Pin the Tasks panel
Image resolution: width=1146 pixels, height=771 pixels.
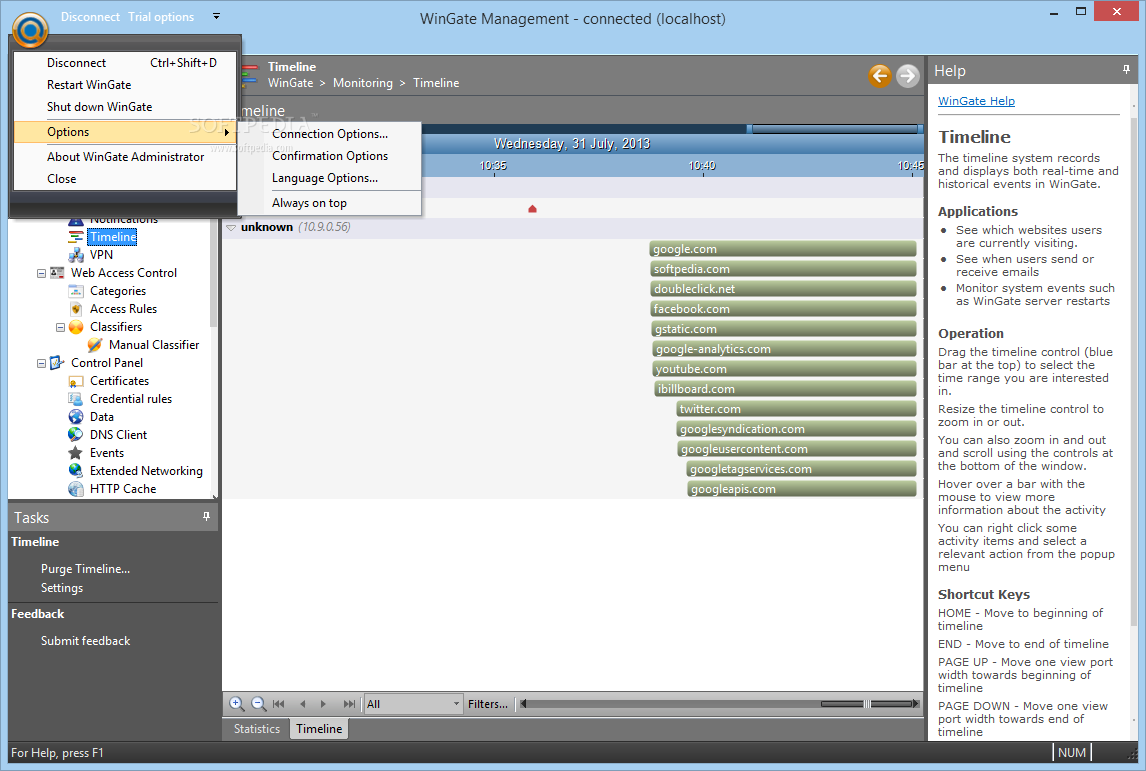206,517
